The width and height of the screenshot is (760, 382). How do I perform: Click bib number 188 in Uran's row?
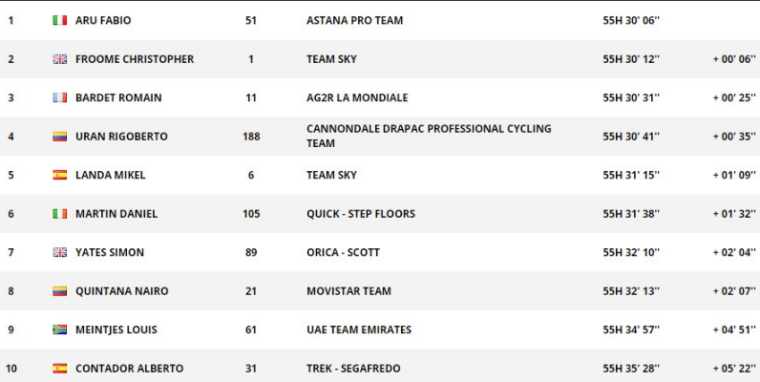pyautogui.click(x=251, y=137)
